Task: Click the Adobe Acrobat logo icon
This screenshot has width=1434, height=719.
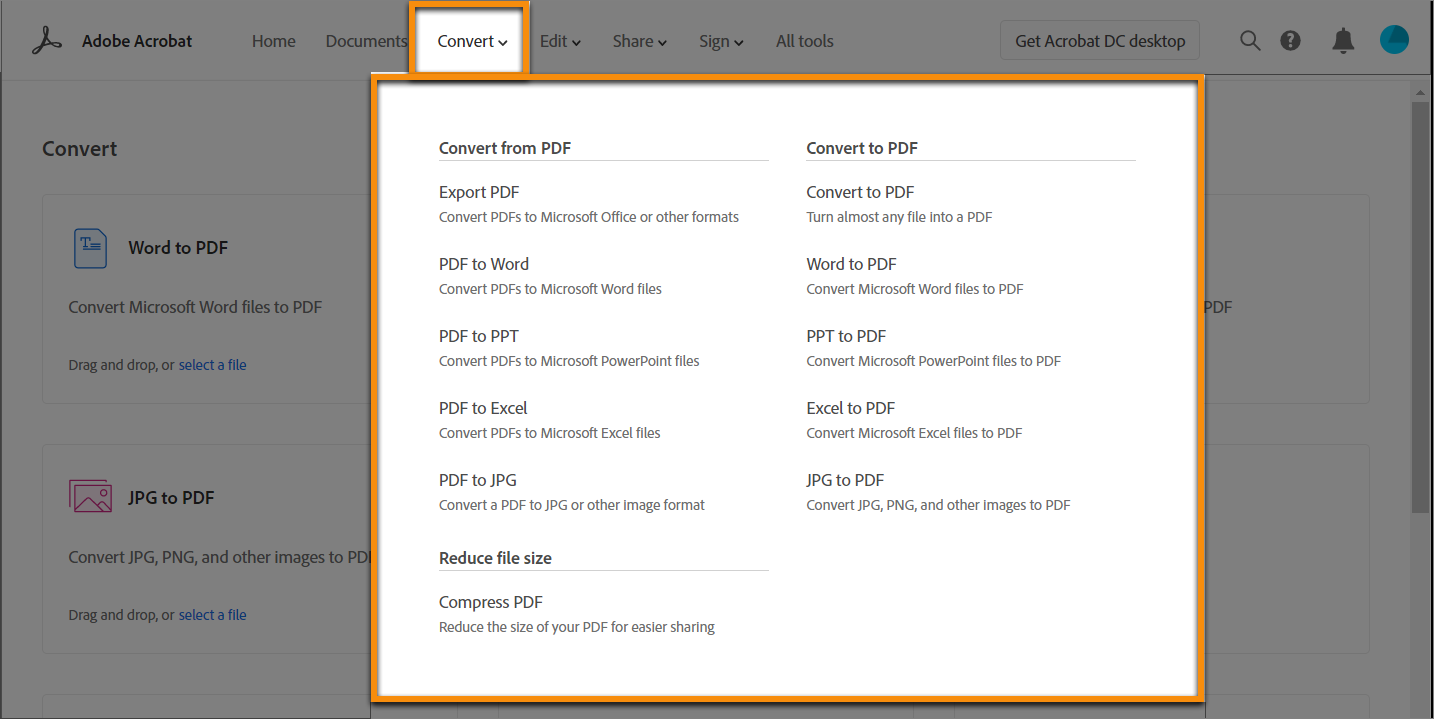Action: [47, 41]
